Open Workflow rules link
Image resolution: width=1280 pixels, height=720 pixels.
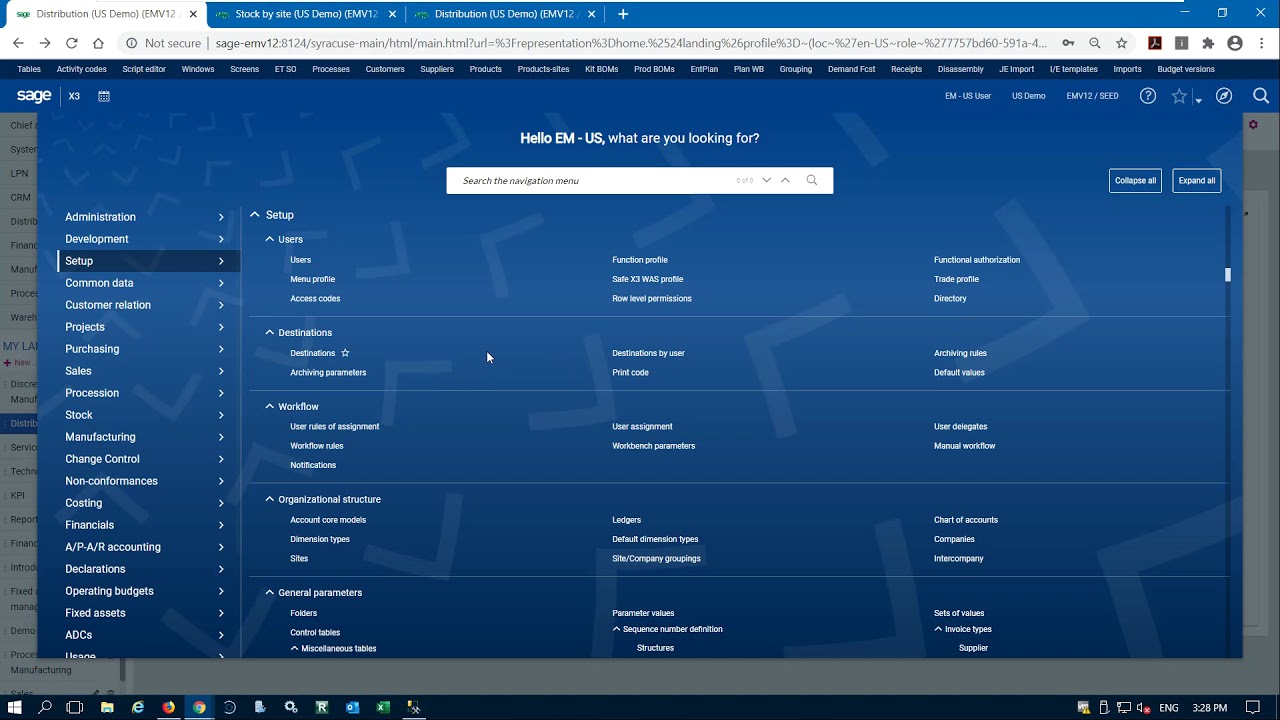(x=317, y=446)
